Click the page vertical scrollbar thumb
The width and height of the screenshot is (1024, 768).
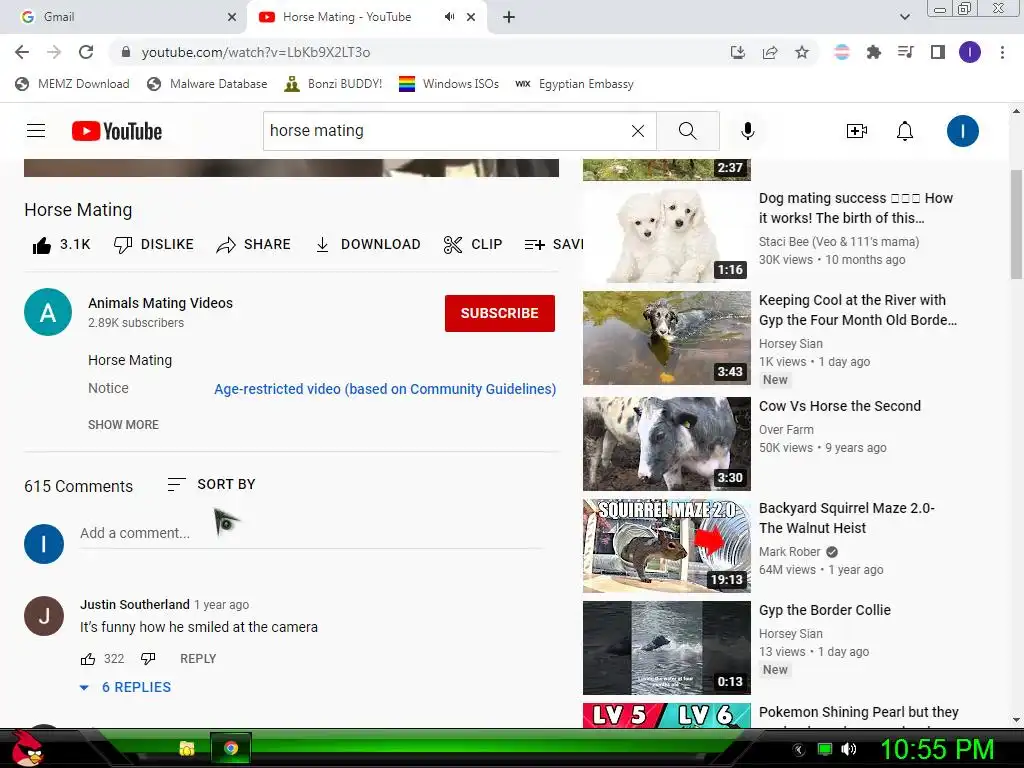tap(1016, 224)
